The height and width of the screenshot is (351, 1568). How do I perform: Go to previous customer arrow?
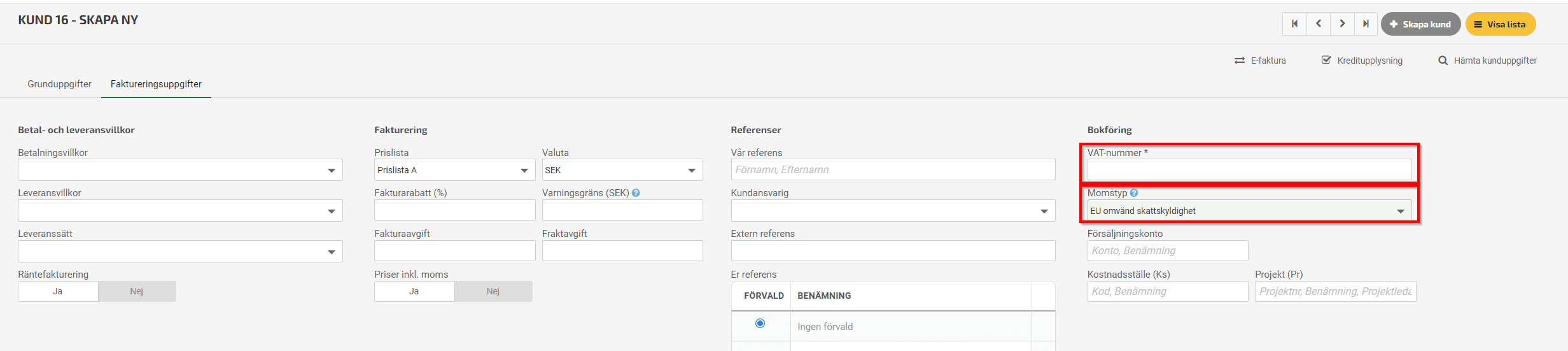1319,24
